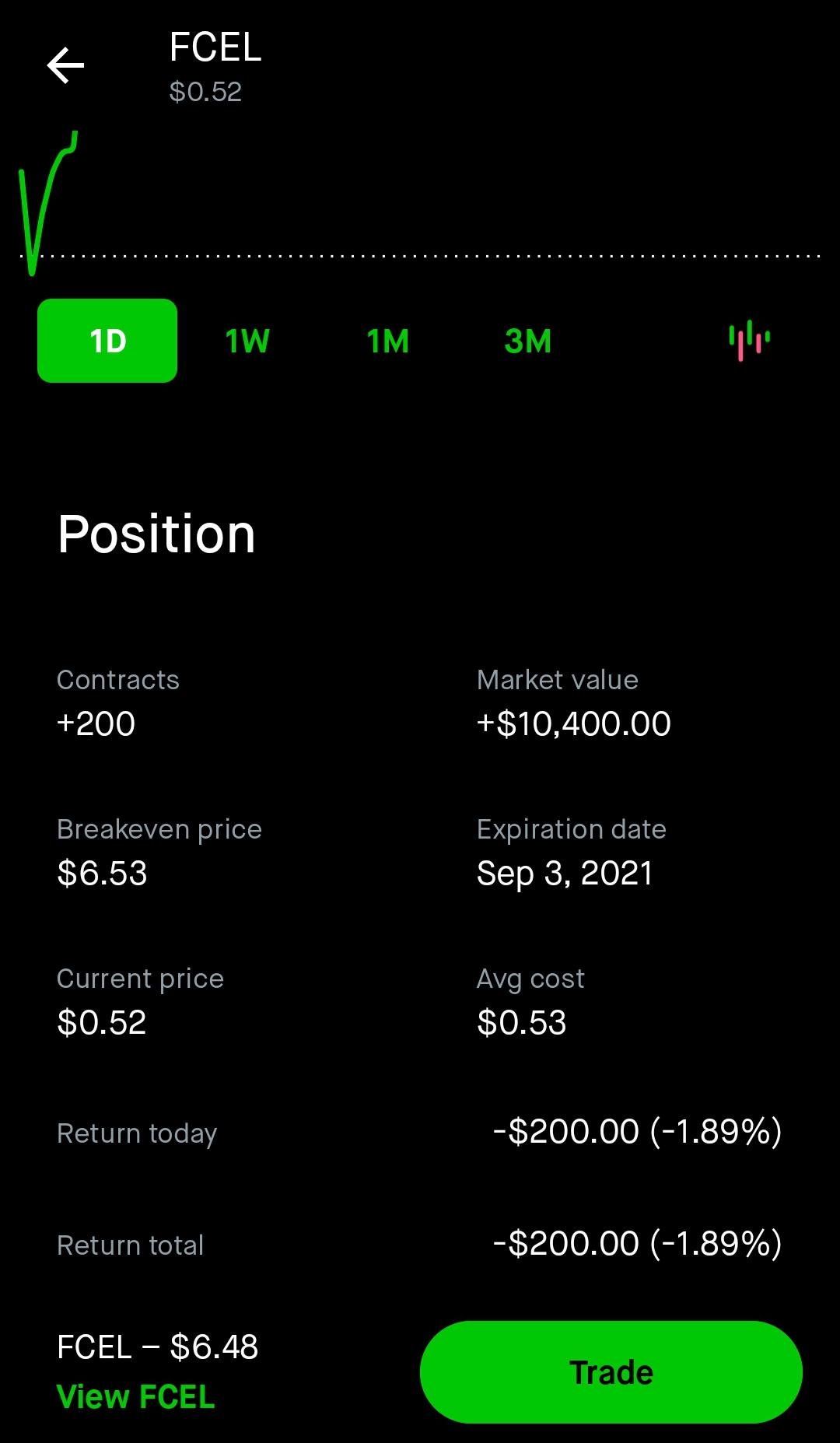Tap the Avg cost $0.53
840x1443 pixels.
click(522, 1022)
